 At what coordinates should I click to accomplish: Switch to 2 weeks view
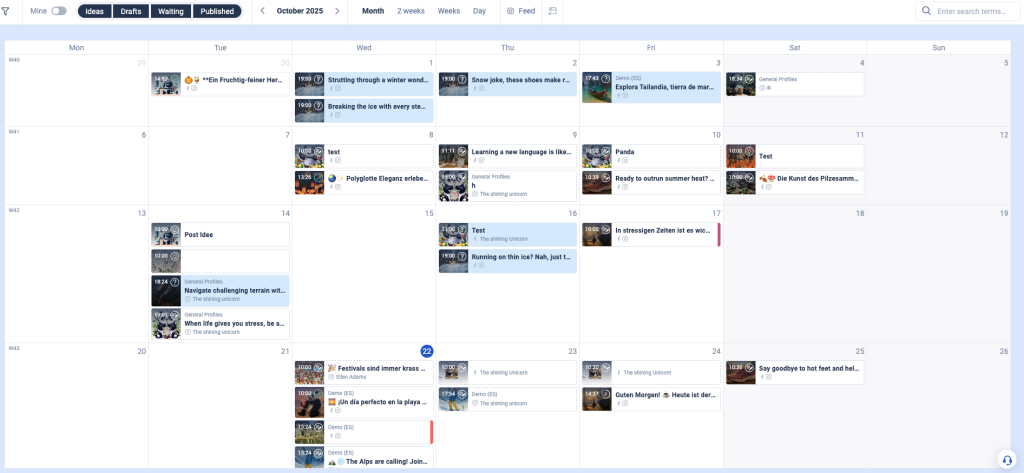pyautogui.click(x=411, y=11)
